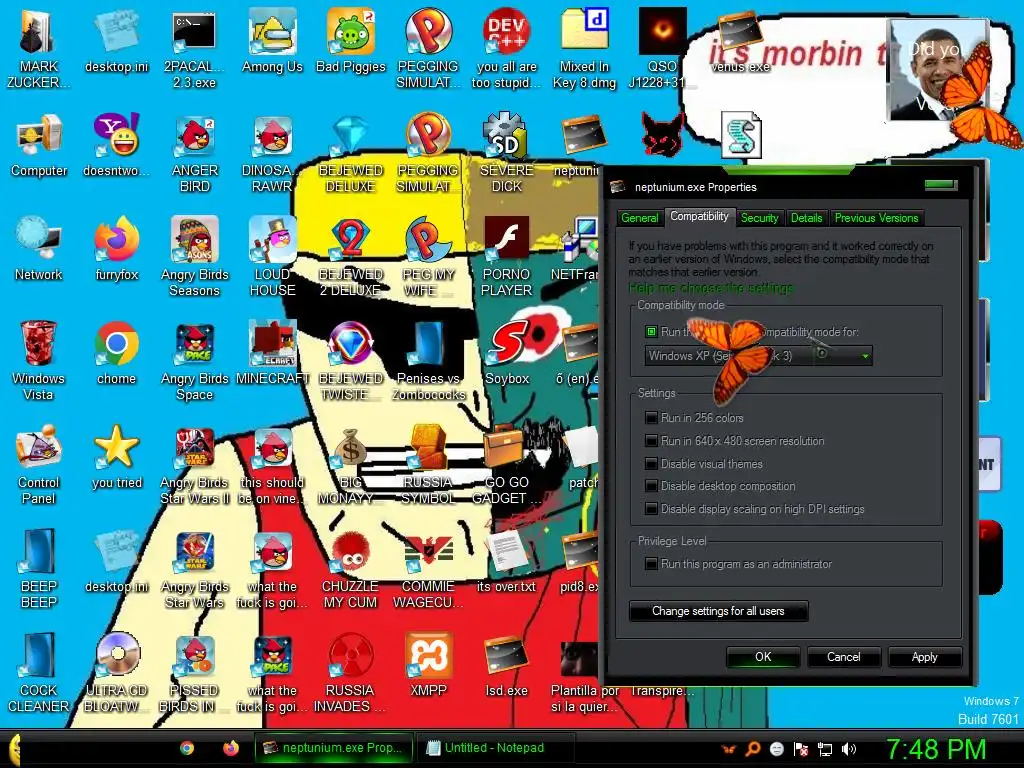Image resolution: width=1024 pixels, height=768 pixels.
Task: Switch to Untitled - Notepad taskbar button
Action: click(496, 748)
